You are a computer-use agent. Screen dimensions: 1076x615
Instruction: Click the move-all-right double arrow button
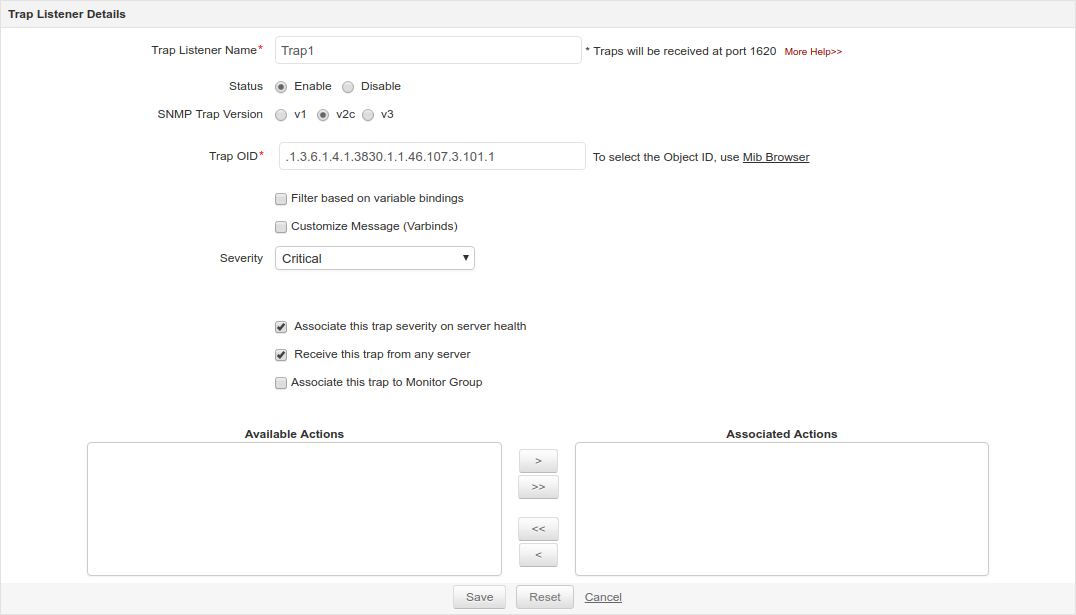[x=538, y=487]
